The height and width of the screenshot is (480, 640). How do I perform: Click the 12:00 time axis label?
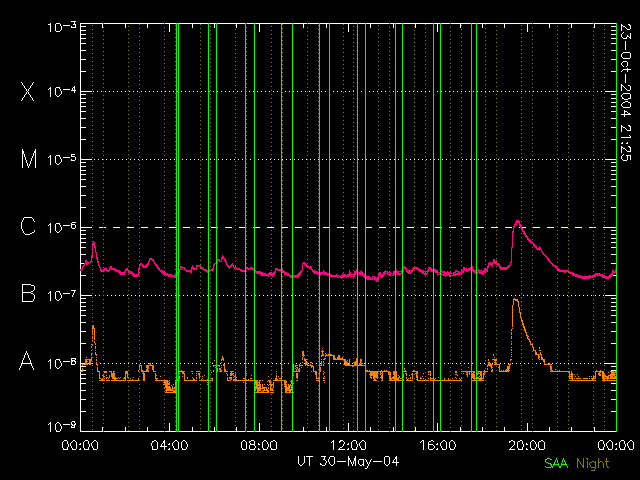click(348, 445)
